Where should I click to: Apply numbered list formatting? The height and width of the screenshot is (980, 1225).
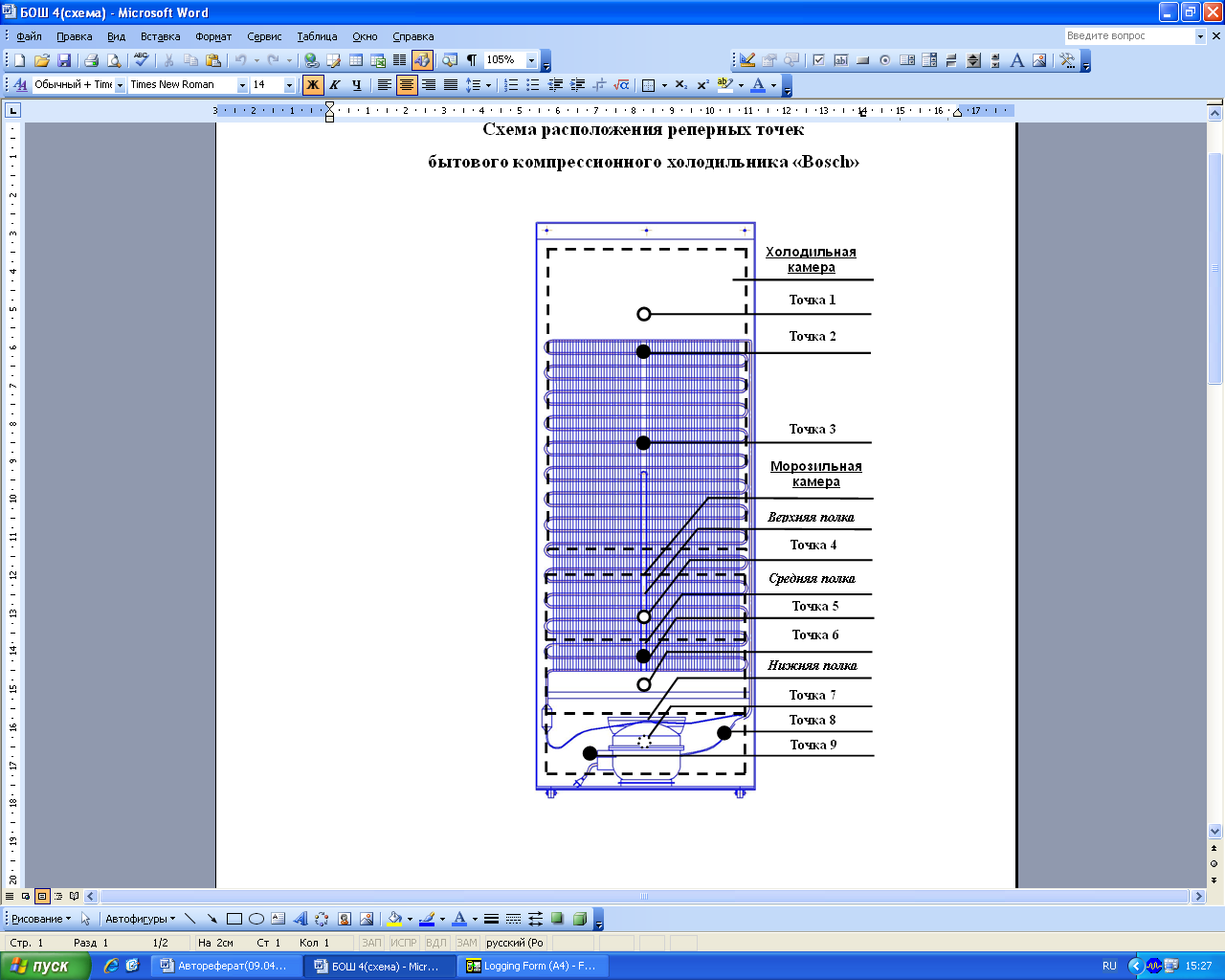[x=511, y=85]
